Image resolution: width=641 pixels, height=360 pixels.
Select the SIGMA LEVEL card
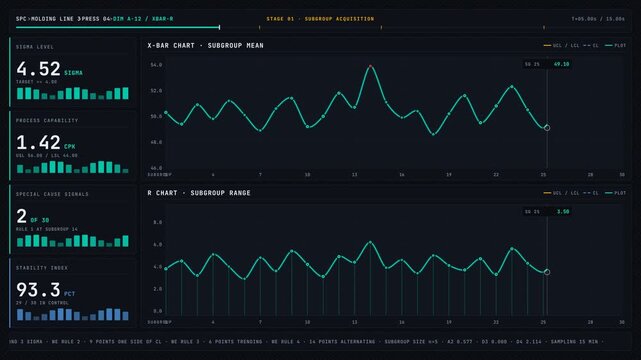pyautogui.click(x=73, y=72)
